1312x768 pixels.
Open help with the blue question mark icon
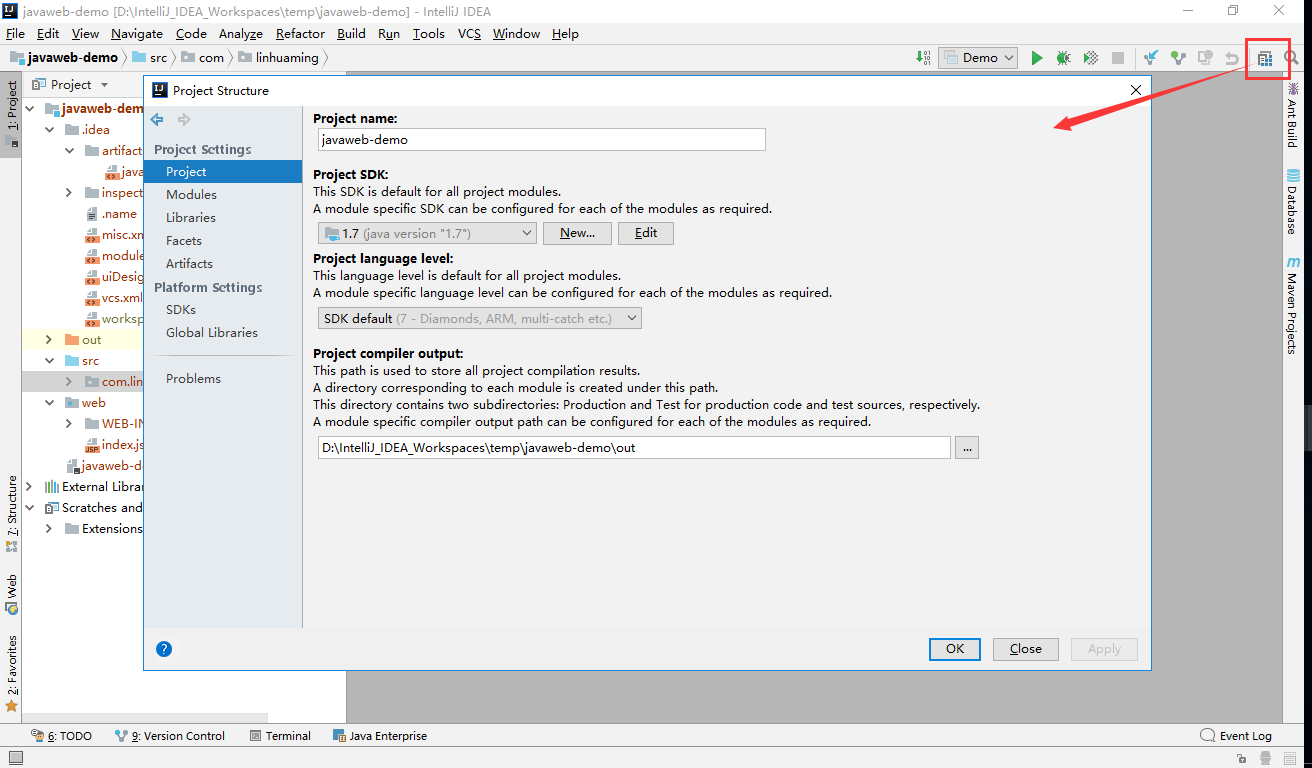click(x=164, y=649)
